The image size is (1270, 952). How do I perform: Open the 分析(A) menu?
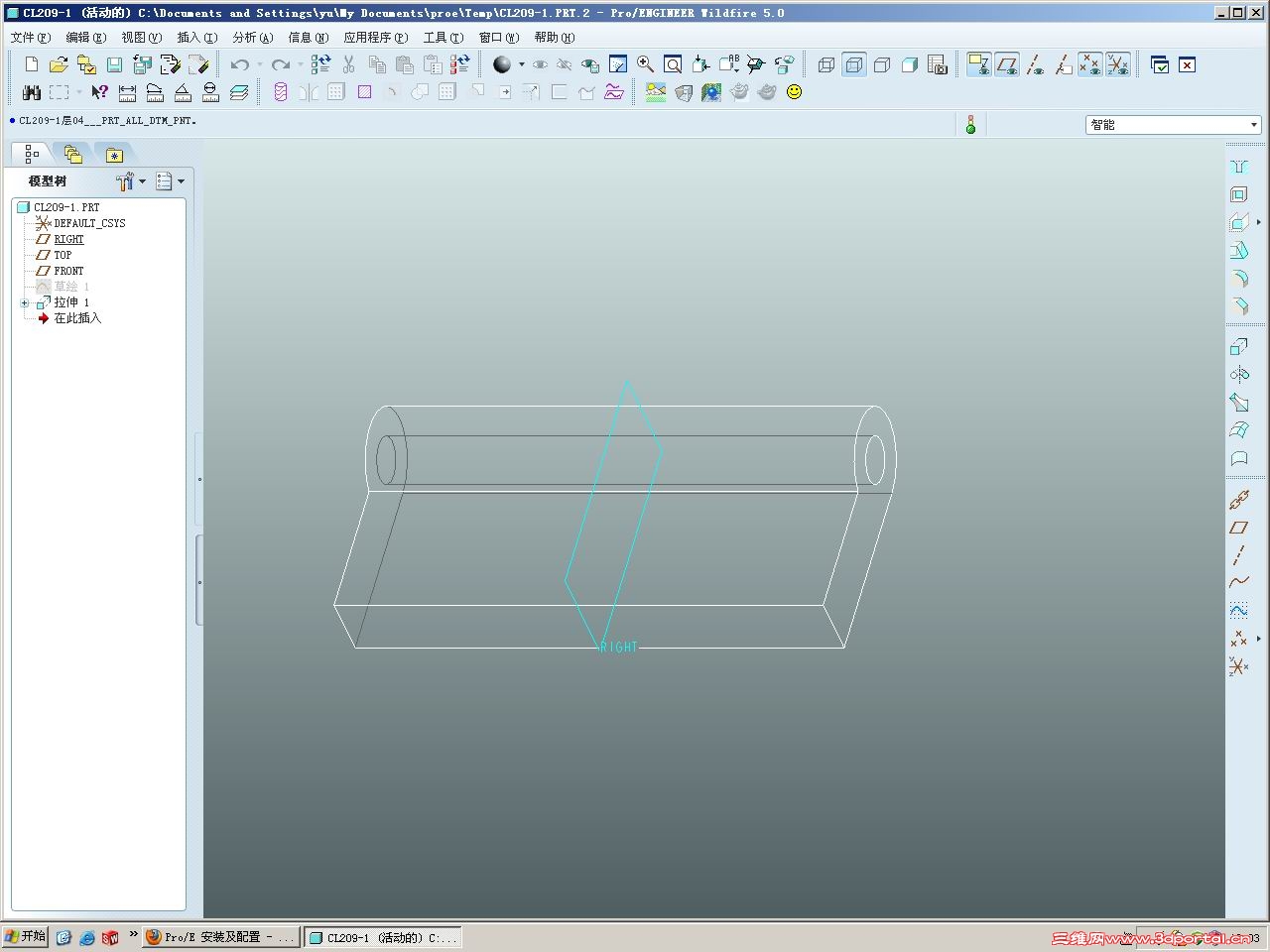click(252, 38)
